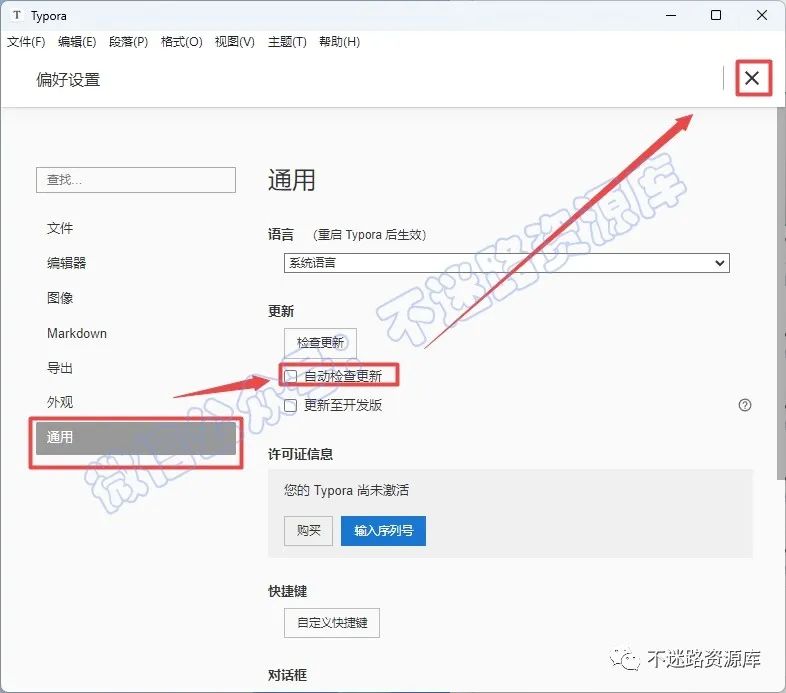786x693 pixels.
Task: Select 编辑器 in the settings sidebar
Action: (136, 263)
